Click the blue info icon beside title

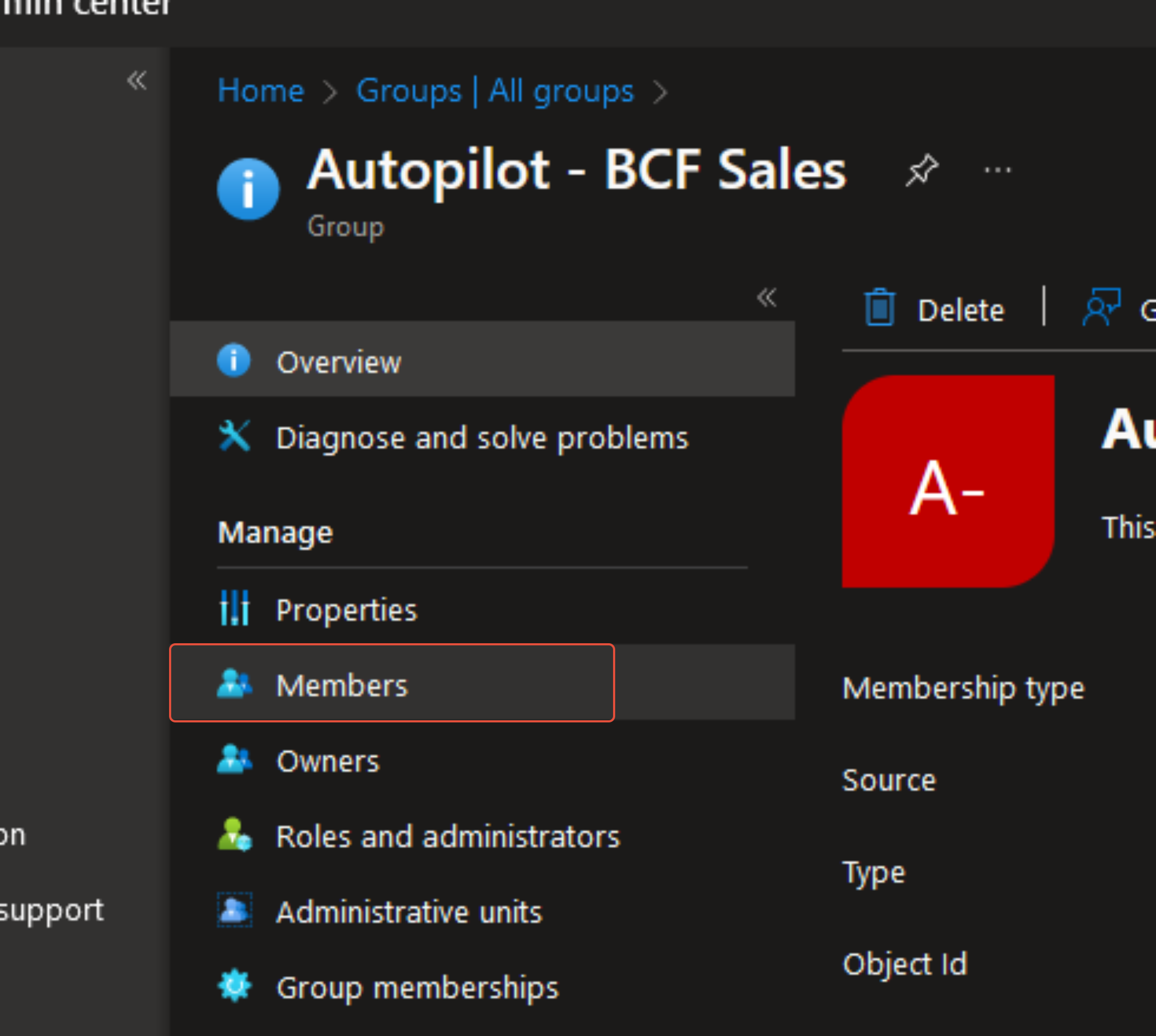pos(248,189)
